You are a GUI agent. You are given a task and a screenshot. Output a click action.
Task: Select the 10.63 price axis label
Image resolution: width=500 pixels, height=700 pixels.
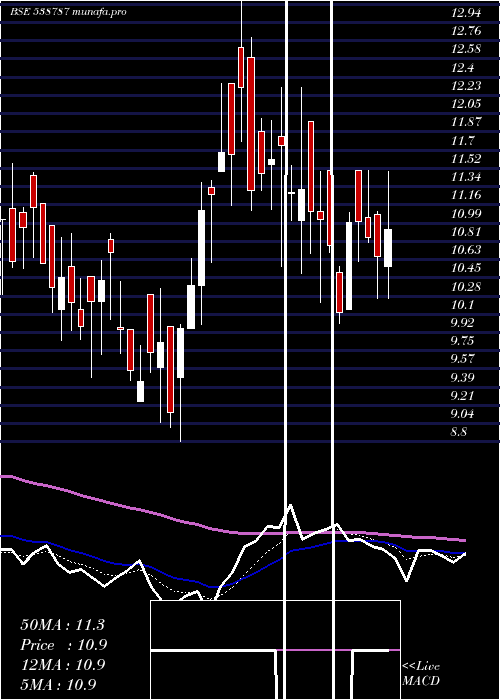tap(466, 250)
